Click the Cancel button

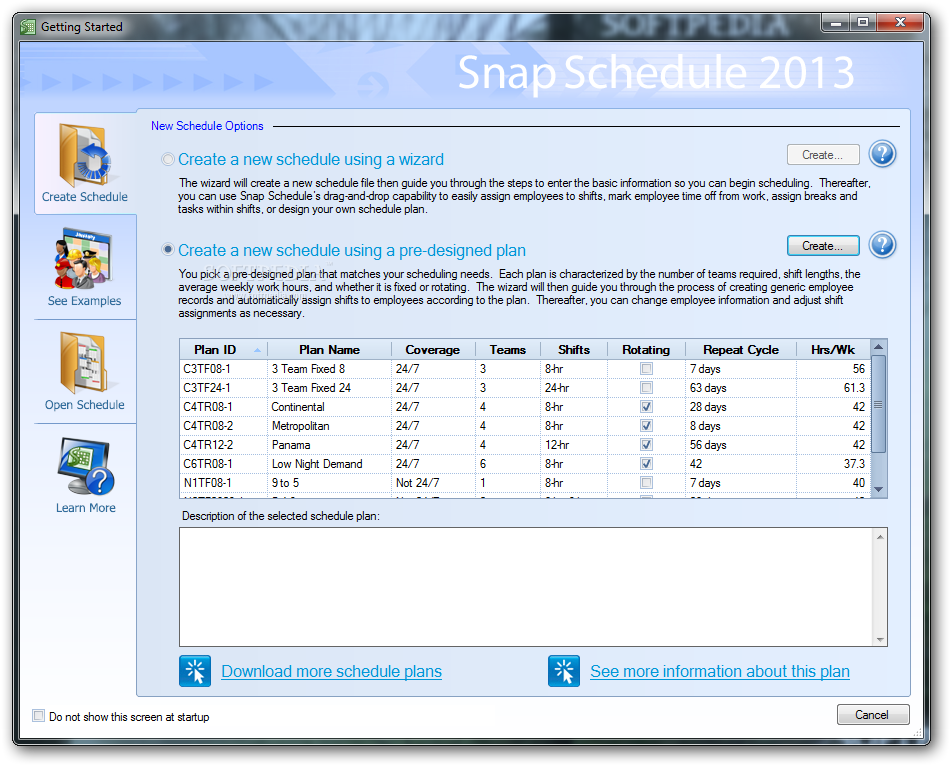pos(873,714)
